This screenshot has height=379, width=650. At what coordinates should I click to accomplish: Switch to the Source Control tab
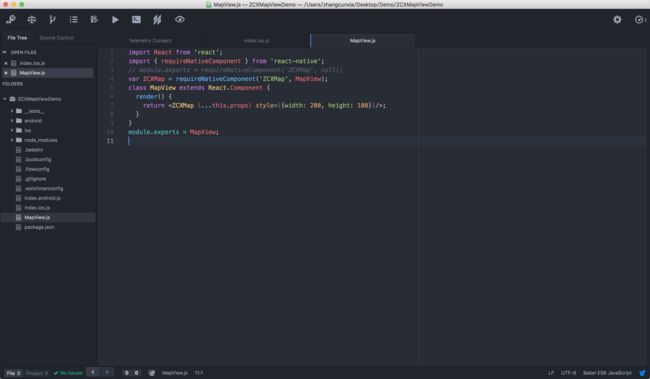pos(56,38)
